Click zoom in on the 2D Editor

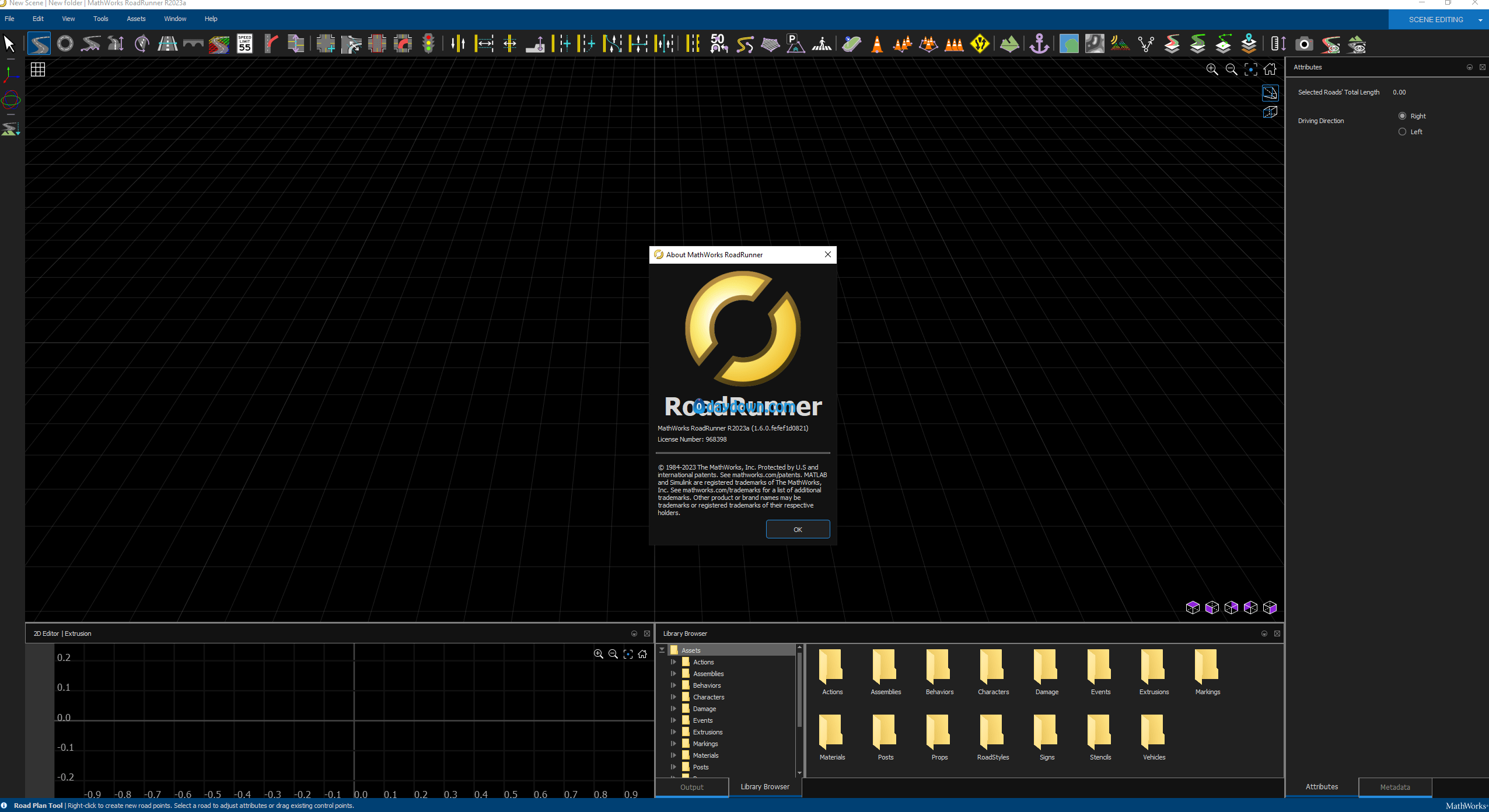598,654
